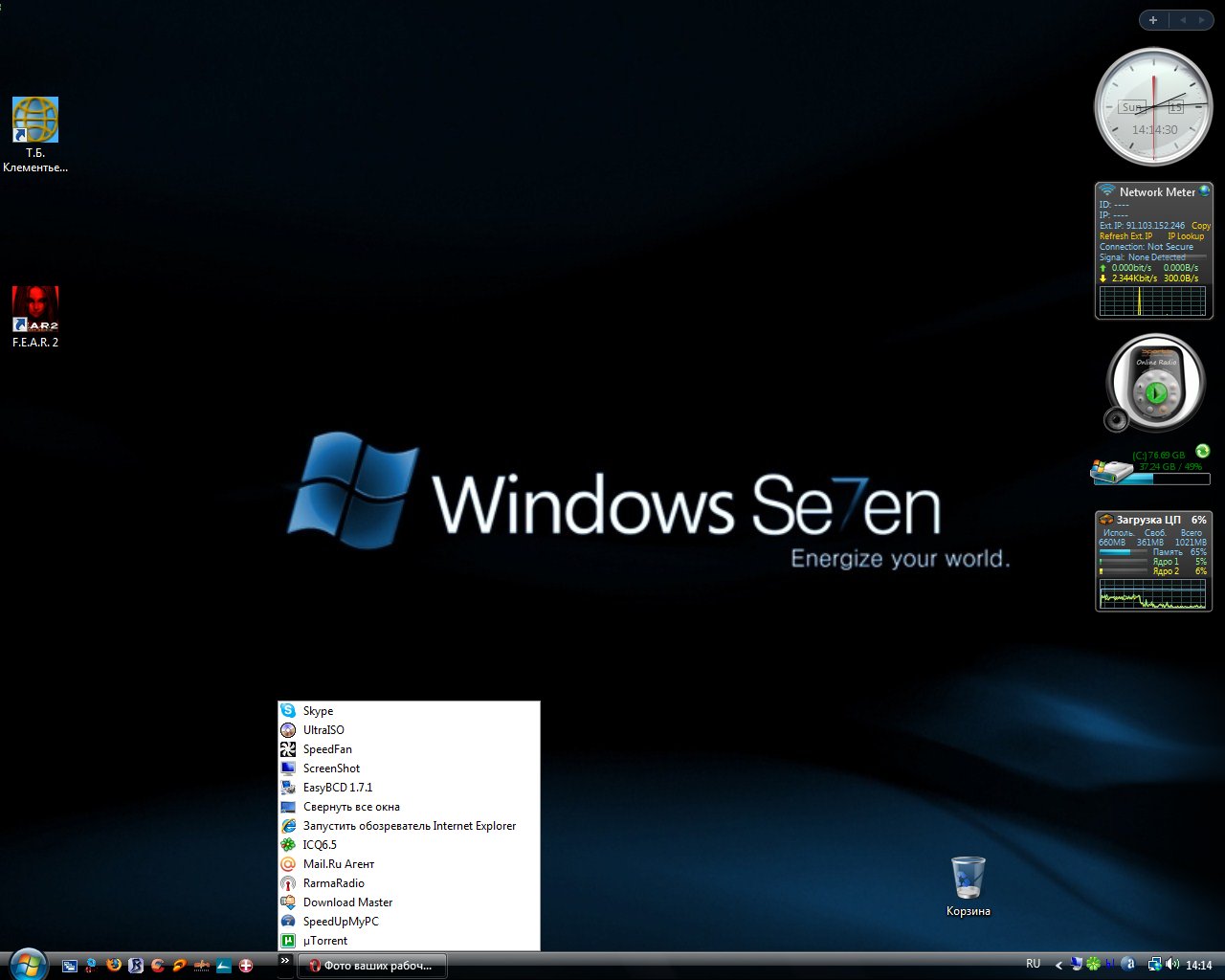Click the white B quick launch icon
The height and width of the screenshot is (980, 1225).
136,966
